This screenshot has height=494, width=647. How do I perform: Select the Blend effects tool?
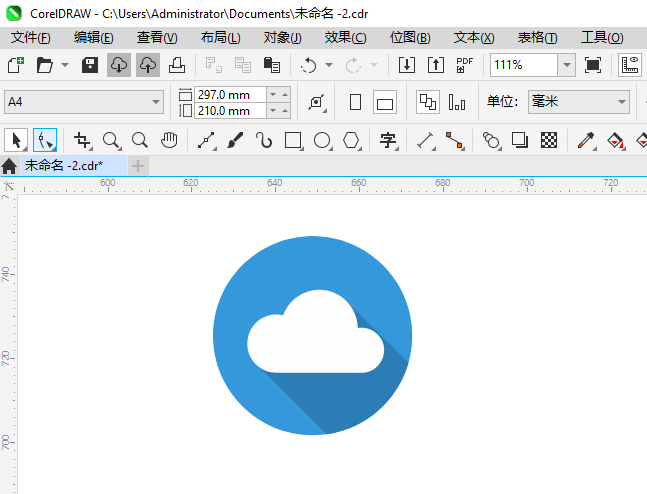point(491,140)
